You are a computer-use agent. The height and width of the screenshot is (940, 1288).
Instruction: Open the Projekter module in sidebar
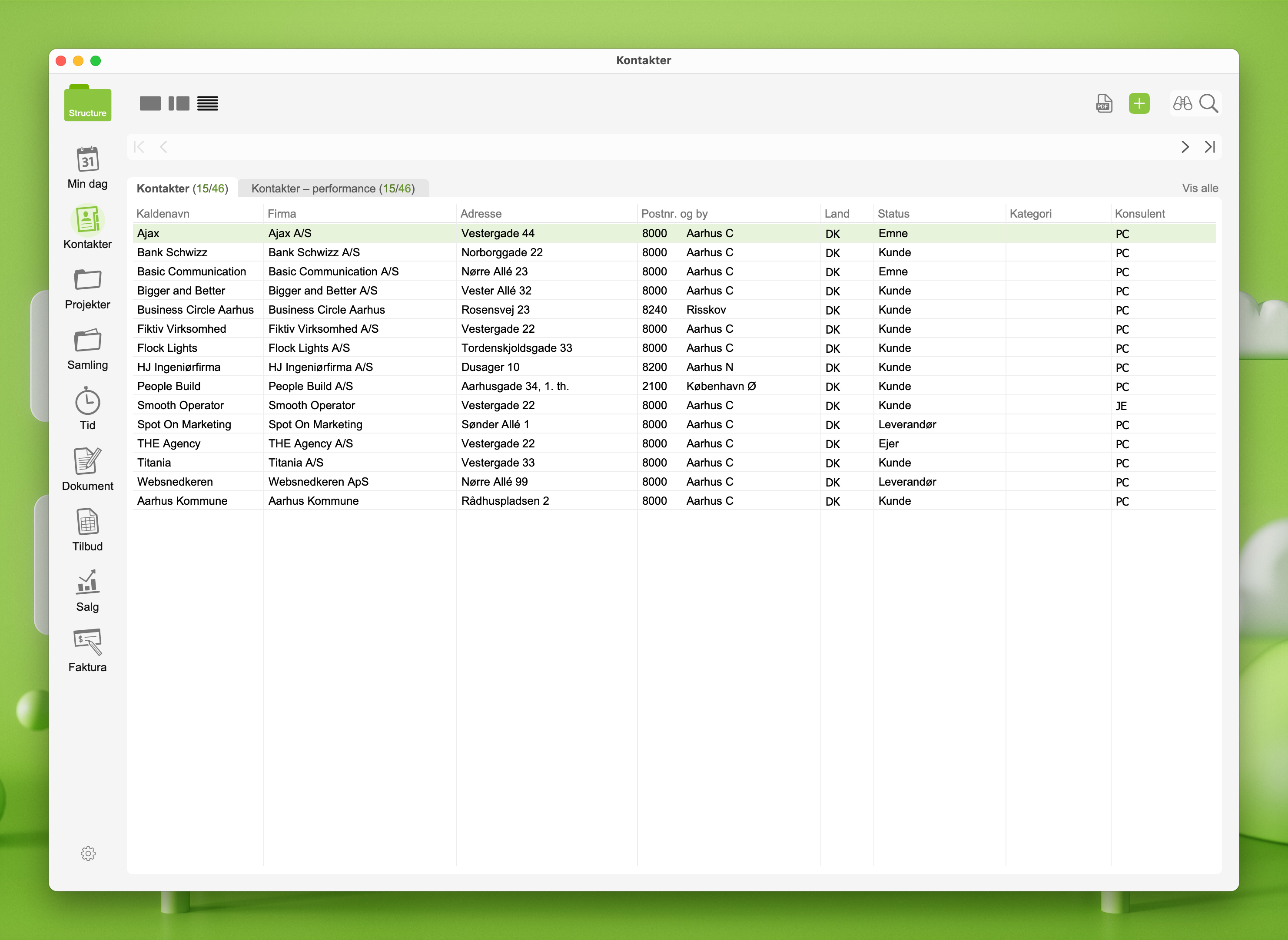point(87,288)
